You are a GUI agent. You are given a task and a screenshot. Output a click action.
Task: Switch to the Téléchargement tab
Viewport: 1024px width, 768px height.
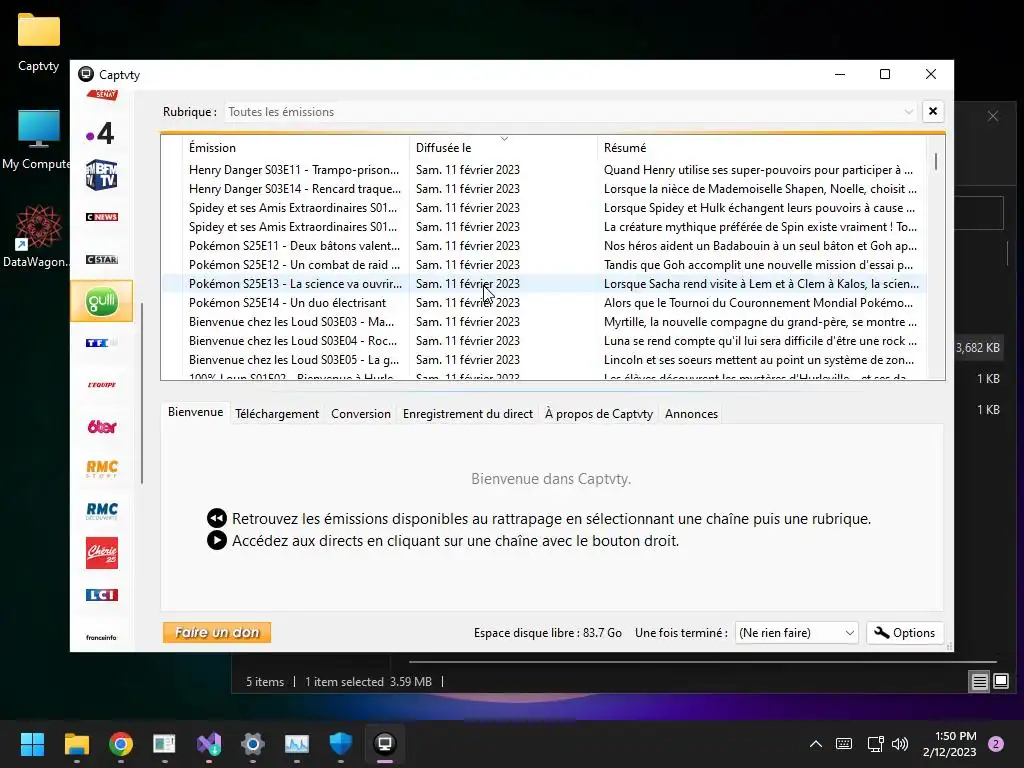point(277,414)
